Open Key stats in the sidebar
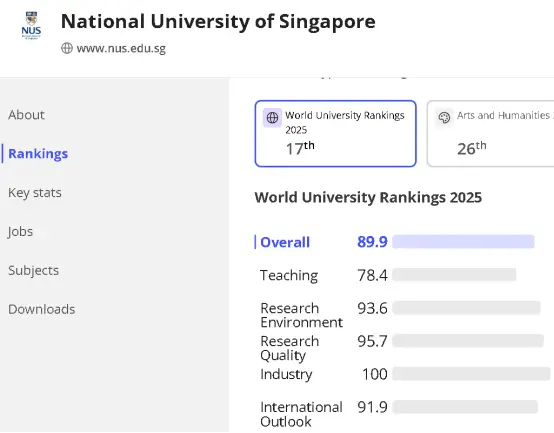This screenshot has width=554, height=433. tap(35, 193)
